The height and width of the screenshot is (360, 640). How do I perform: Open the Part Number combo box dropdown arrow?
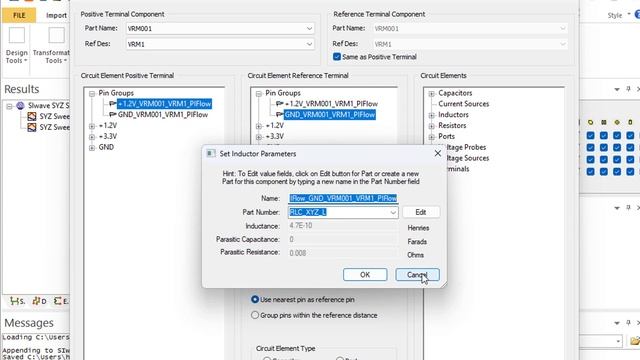click(x=393, y=212)
